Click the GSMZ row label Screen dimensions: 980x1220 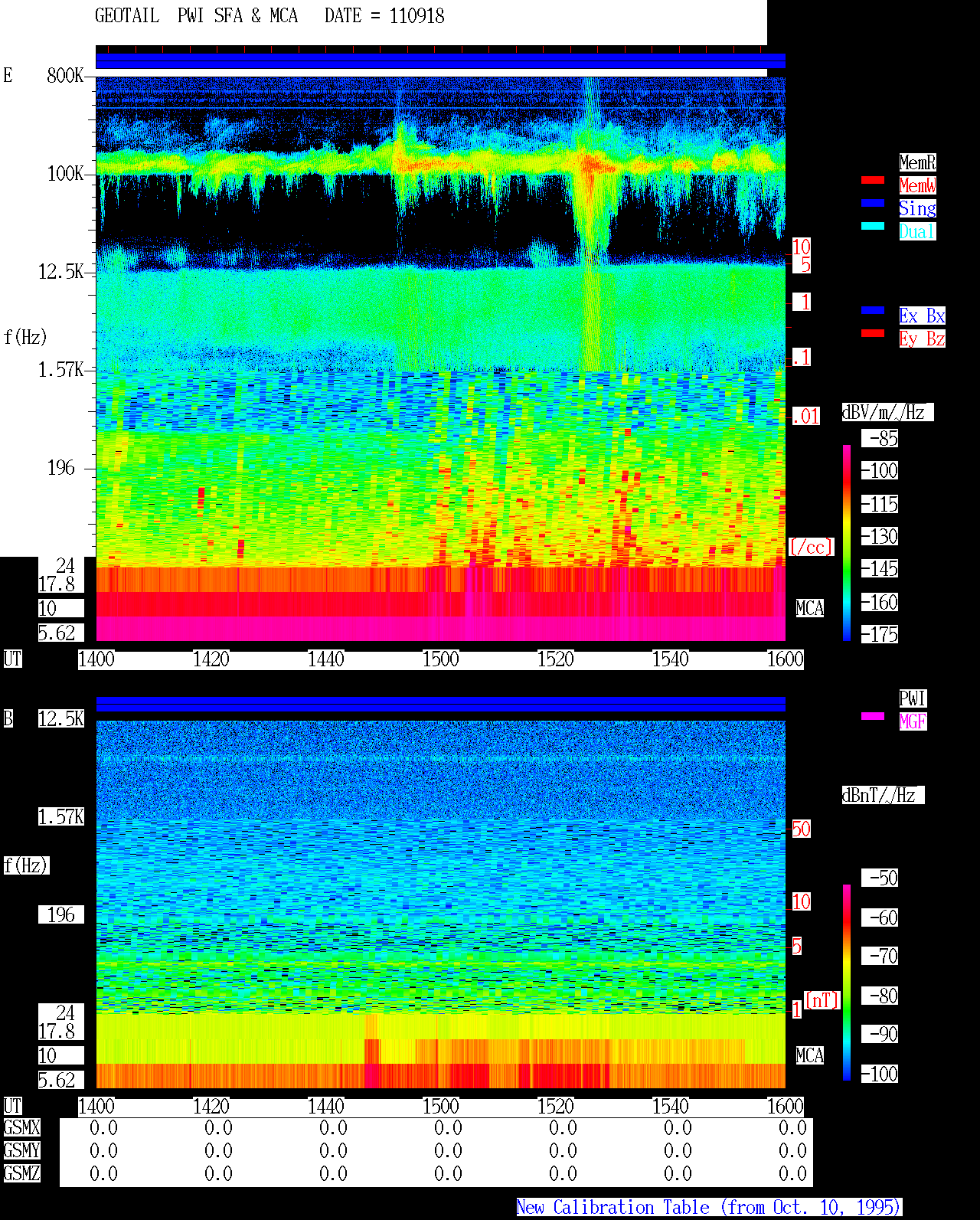21,1173
